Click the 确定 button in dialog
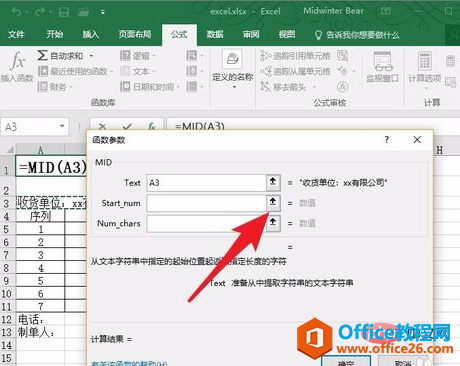 346,362
